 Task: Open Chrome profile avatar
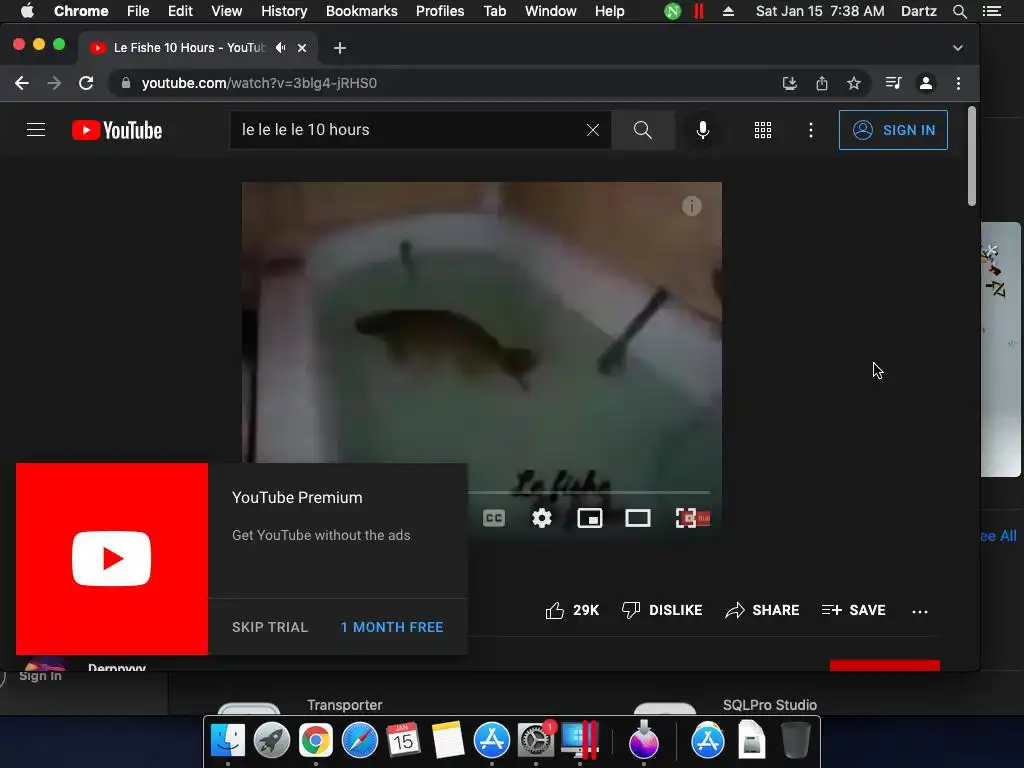click(926, 83)
